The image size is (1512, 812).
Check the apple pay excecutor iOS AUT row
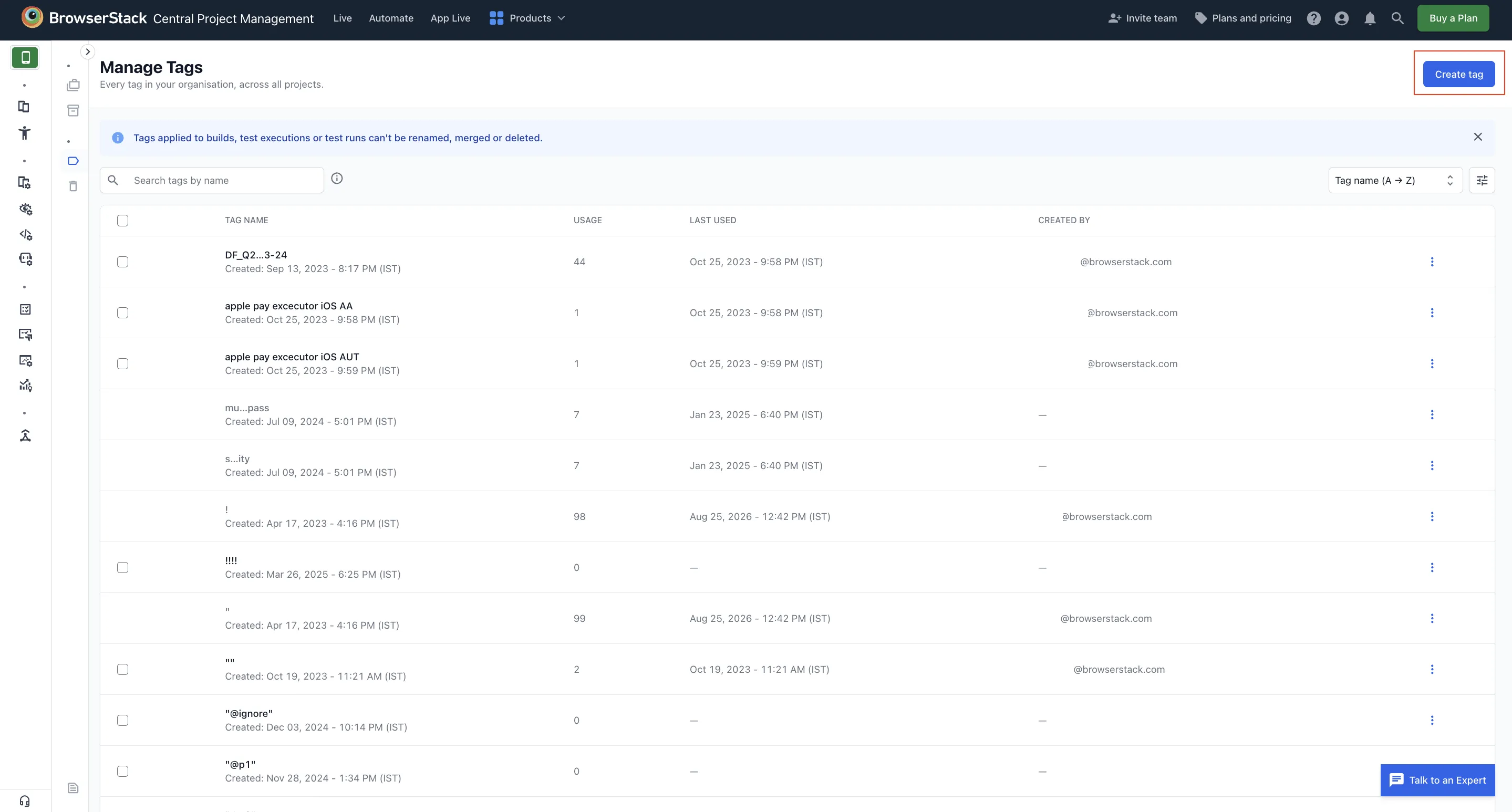pos(123,364)
